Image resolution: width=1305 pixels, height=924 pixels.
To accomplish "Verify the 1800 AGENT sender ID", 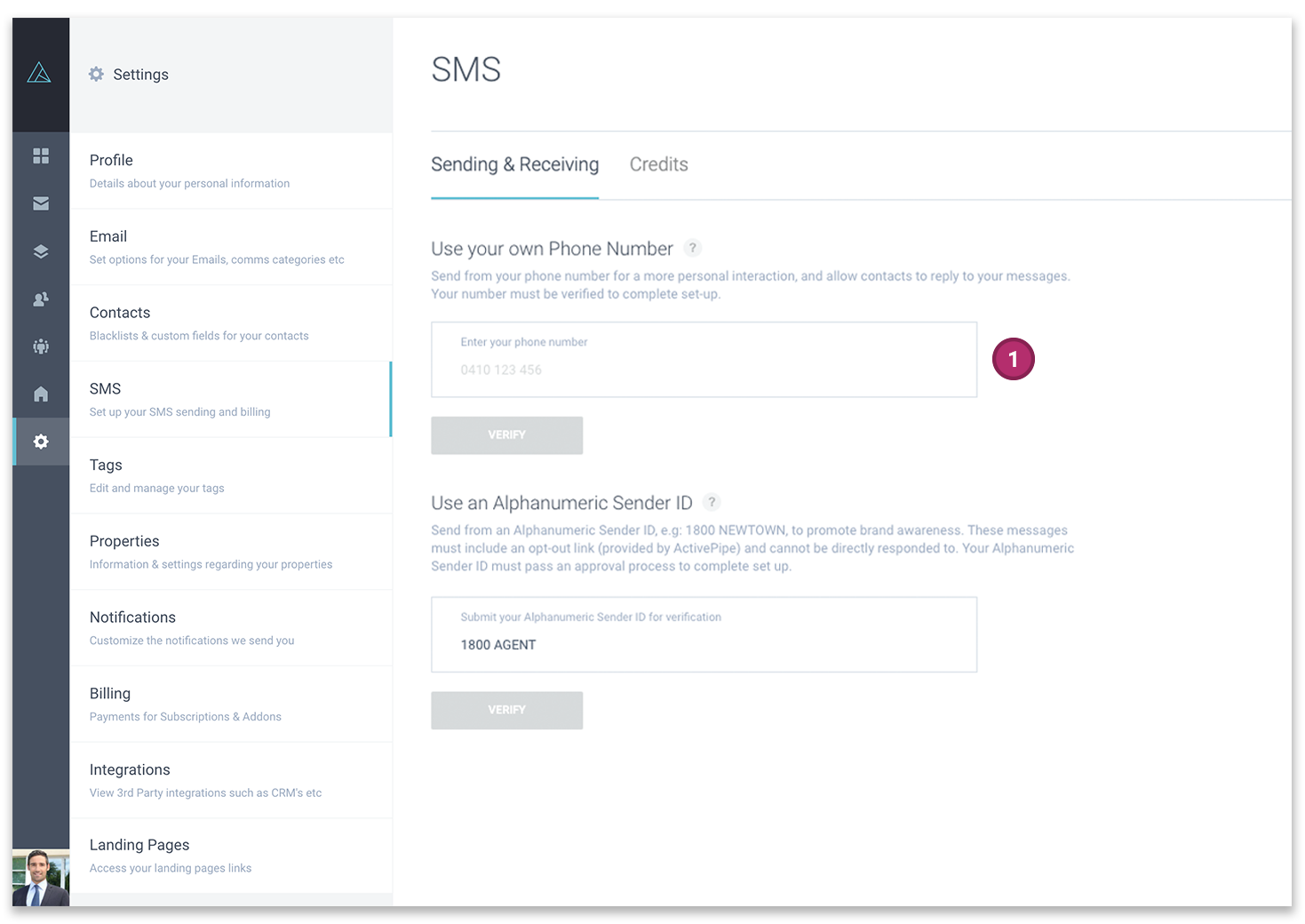I will [506, 710].
